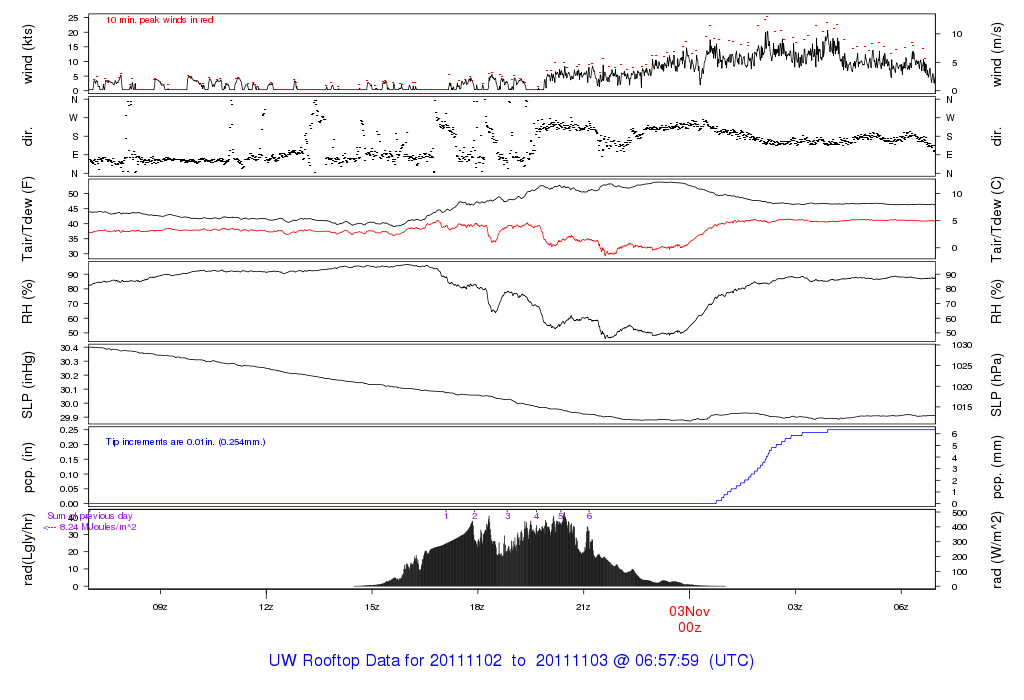Image resolution: width=1024 pixels, height=700 pixels.
Task: Click the "12z" time axis tick
Action: pyautogui.click(x=266, y=607)
